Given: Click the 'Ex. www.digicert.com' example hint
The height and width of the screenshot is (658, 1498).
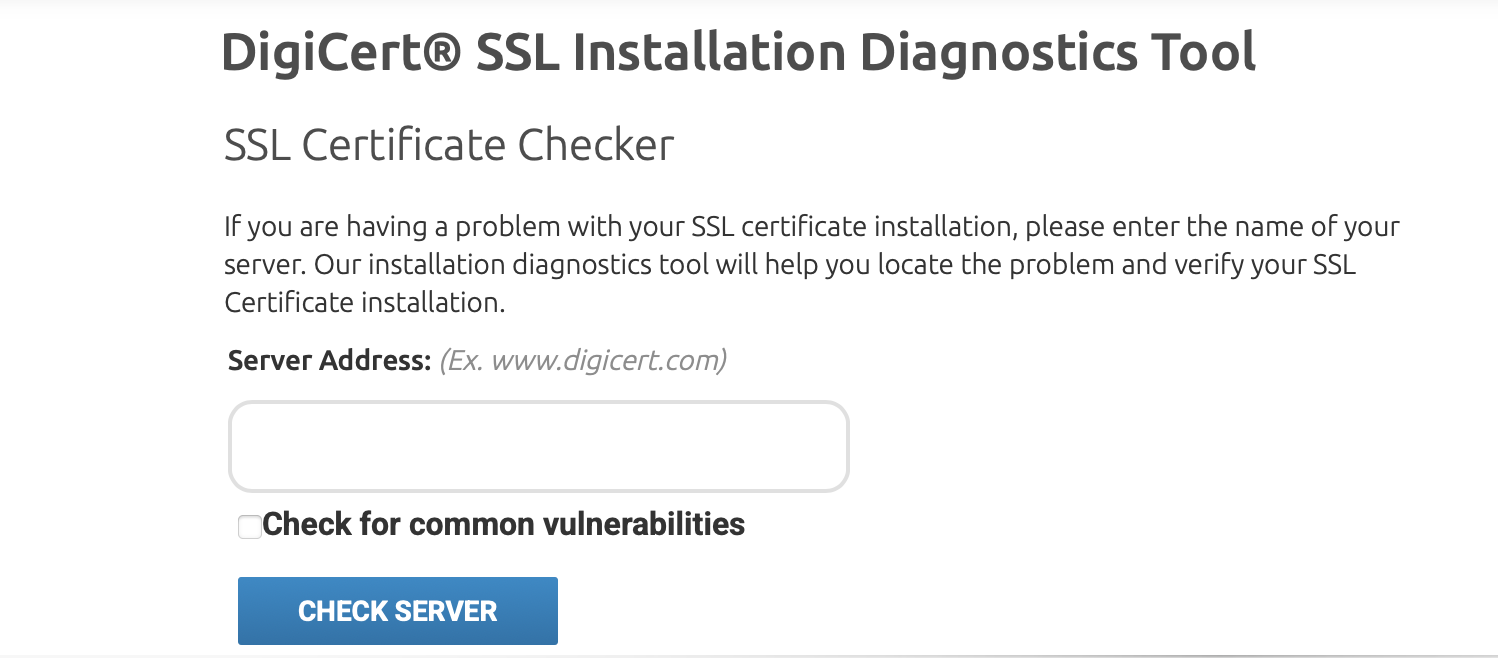Looking at the screenshot, I should click(x=583, y=360).
